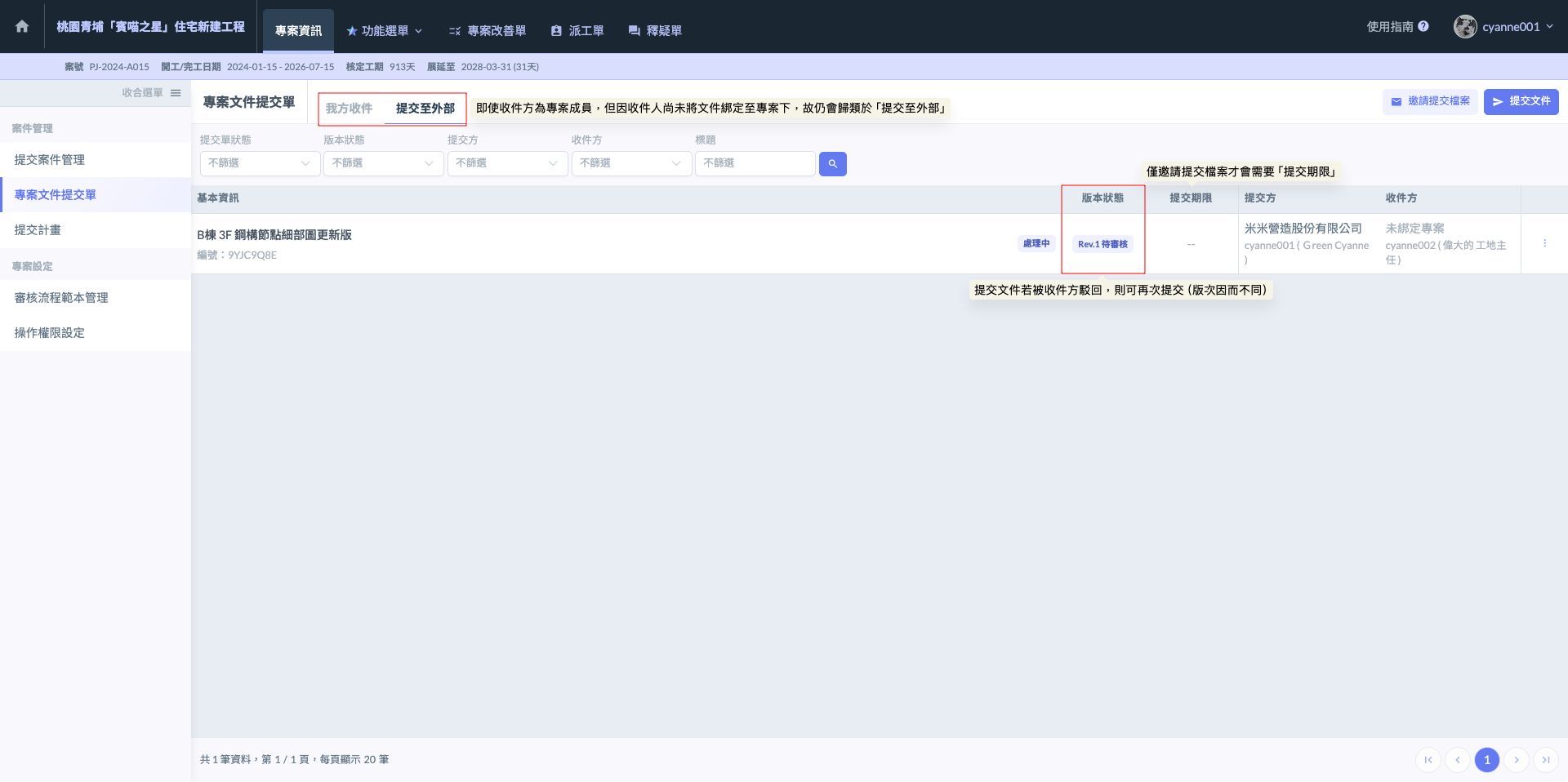Expand the 功能選單 dropdown
Image resolution: width=1568 pixels, height=782 pixels.
coord(385,31)
